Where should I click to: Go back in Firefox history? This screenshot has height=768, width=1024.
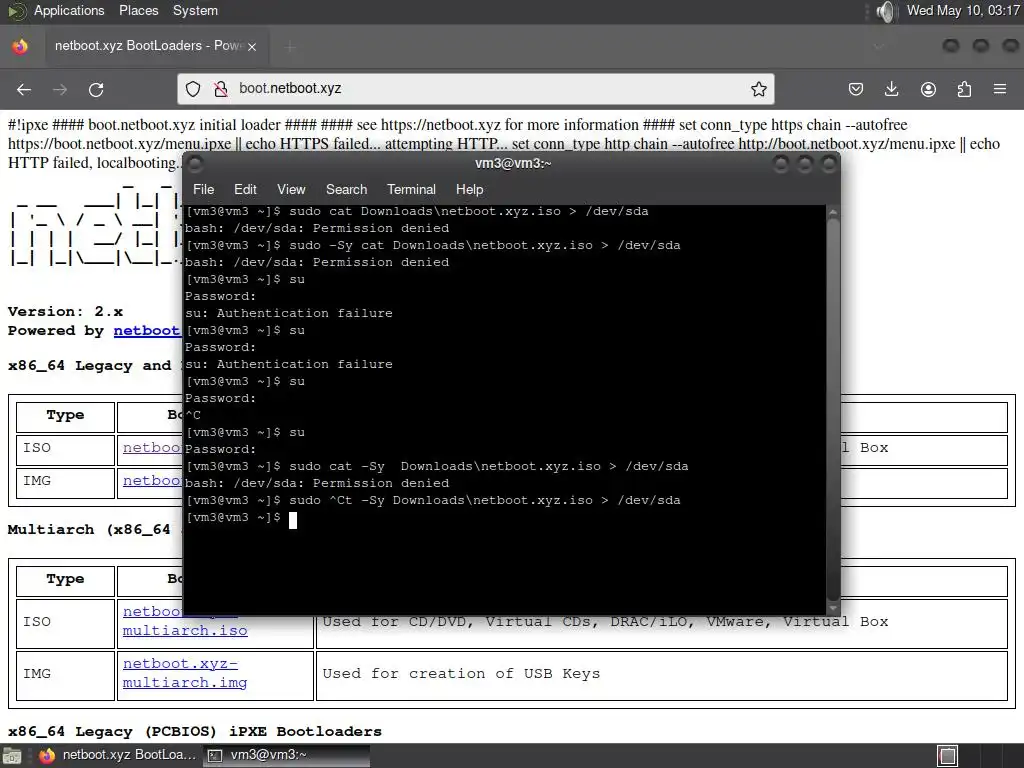(24, 89)
